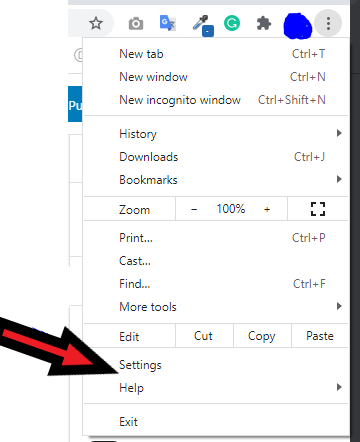Image resolution: width=360 pixels, height=442 pixels.
Task: Open the blue profile avatar
Action: [x=298, y=26]
